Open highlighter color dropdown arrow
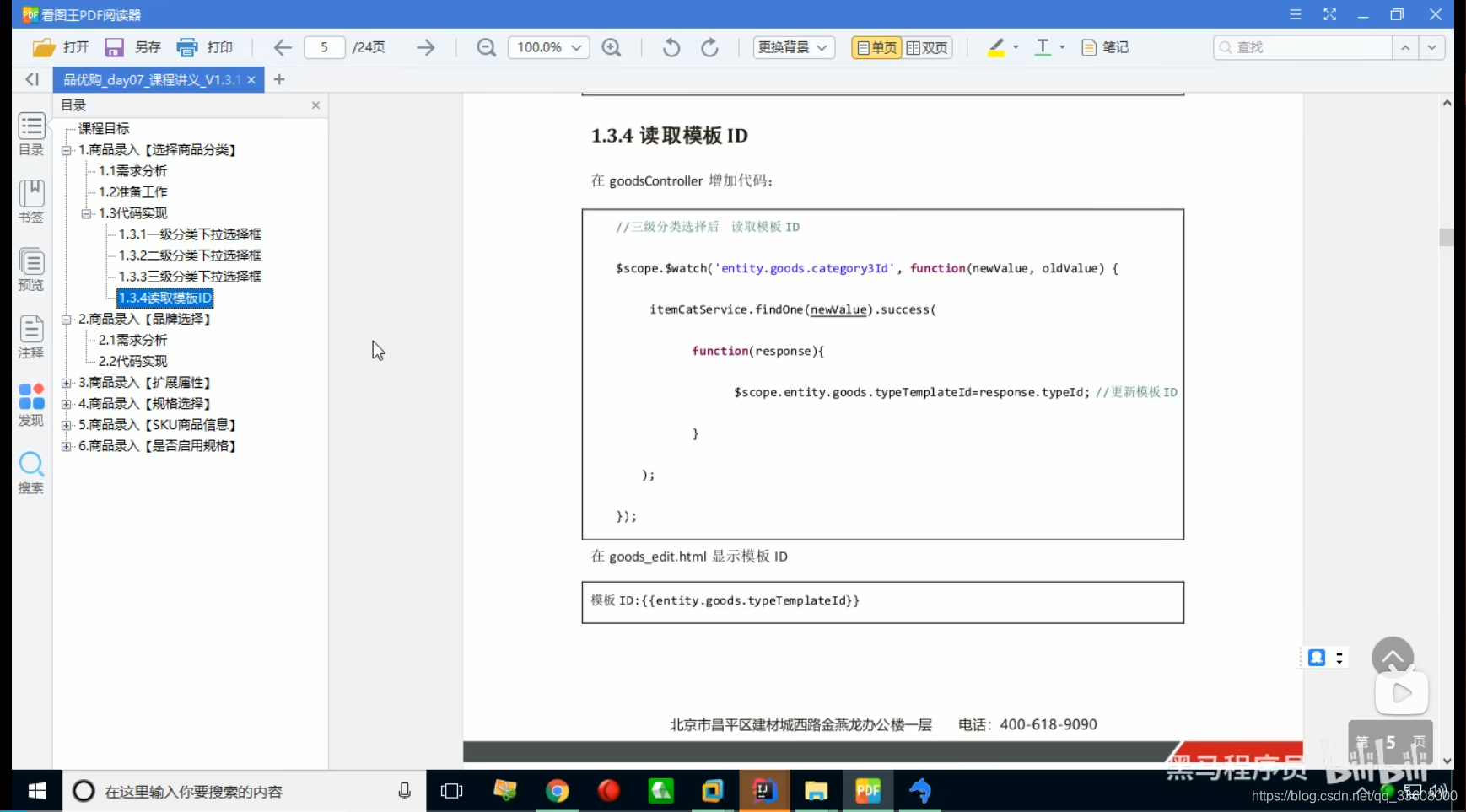This screenshot has width=1466, height=812. coord(1016,47)
